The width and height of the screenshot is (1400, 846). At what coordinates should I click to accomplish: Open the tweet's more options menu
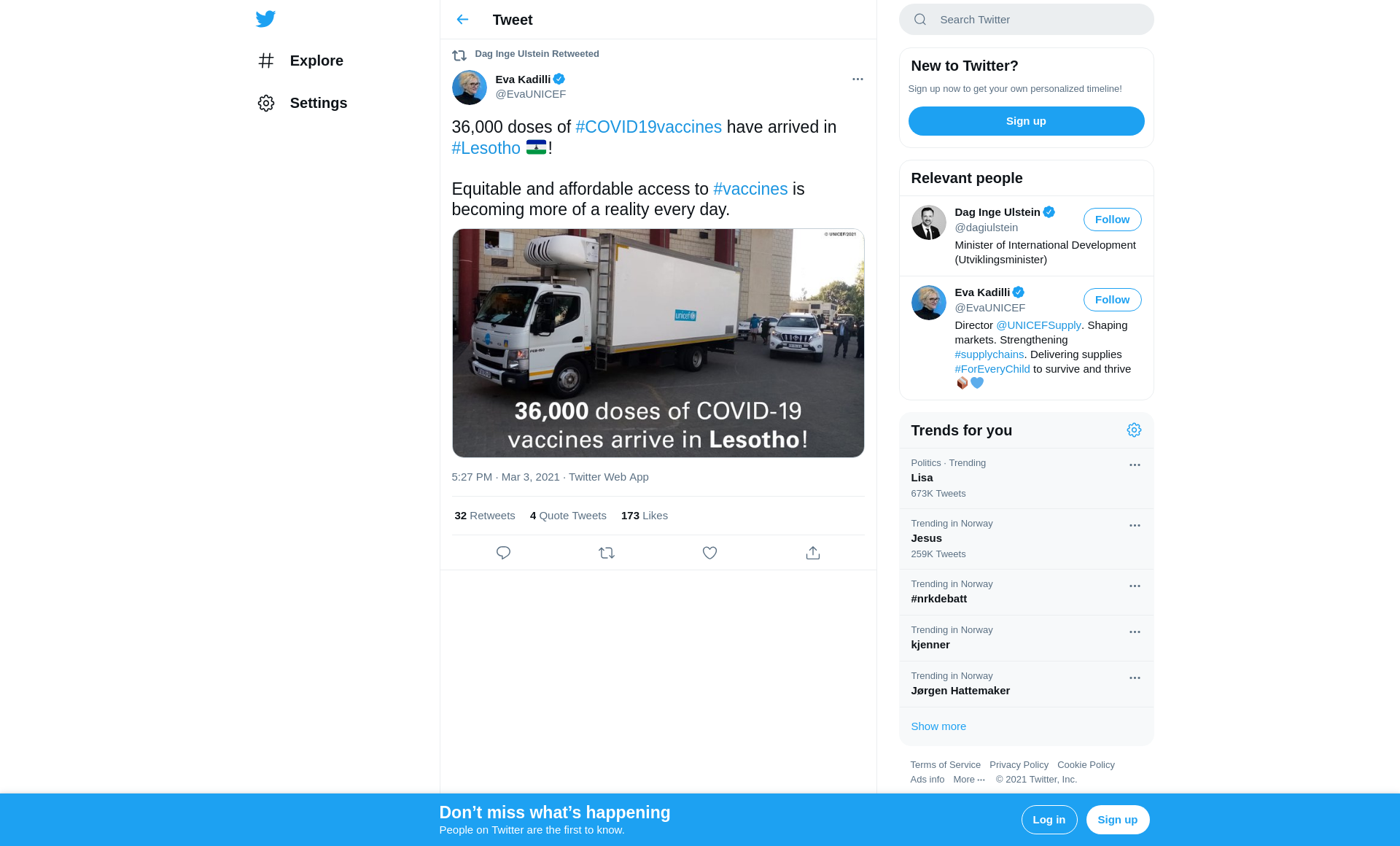pyautogui.click(x=857, y=79)
